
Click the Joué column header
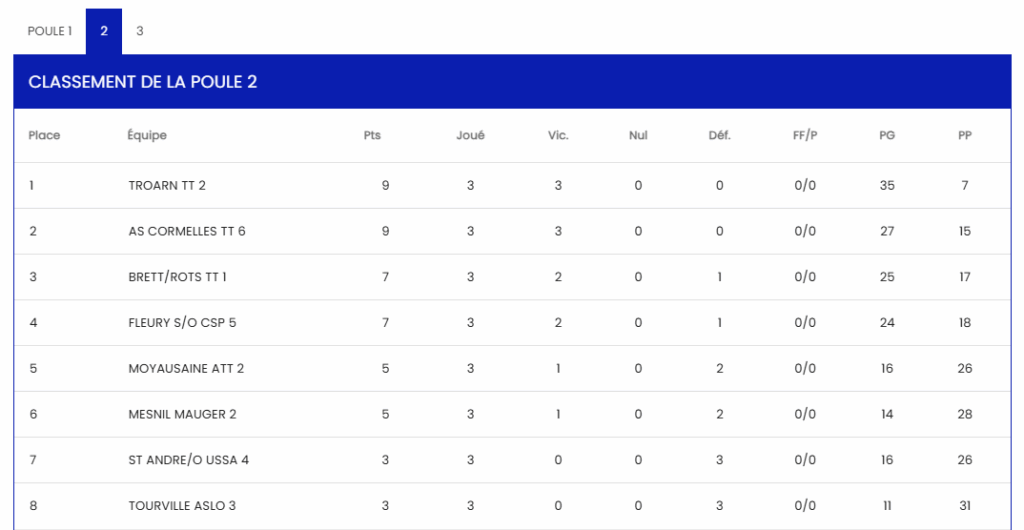(470, 136)
